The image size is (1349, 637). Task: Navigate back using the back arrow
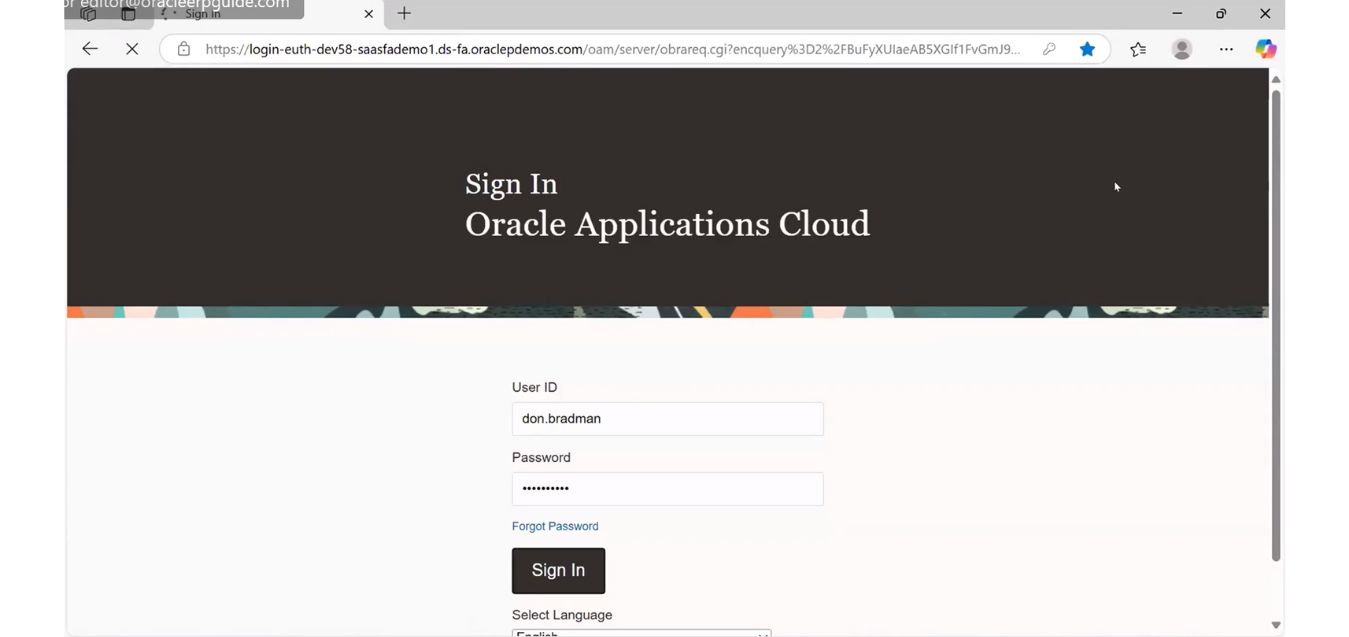tap(89, 48)
